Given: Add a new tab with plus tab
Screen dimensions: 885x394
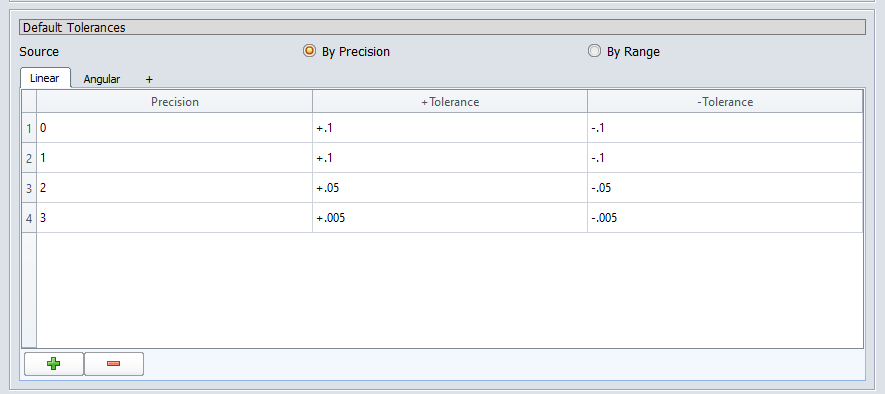Looking at the screenshot, I should click(x=149, y=79).
